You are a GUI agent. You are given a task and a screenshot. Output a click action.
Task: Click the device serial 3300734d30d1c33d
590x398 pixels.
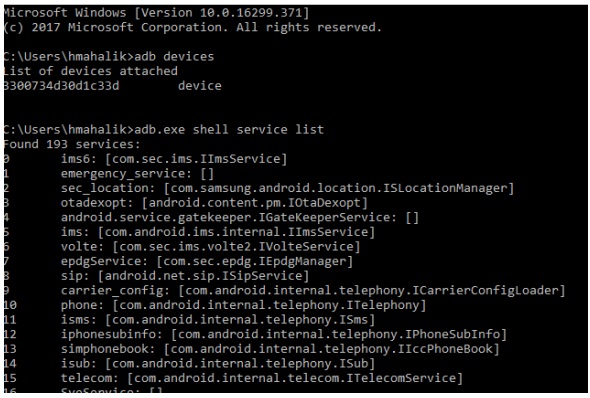(x=61, y=86)
